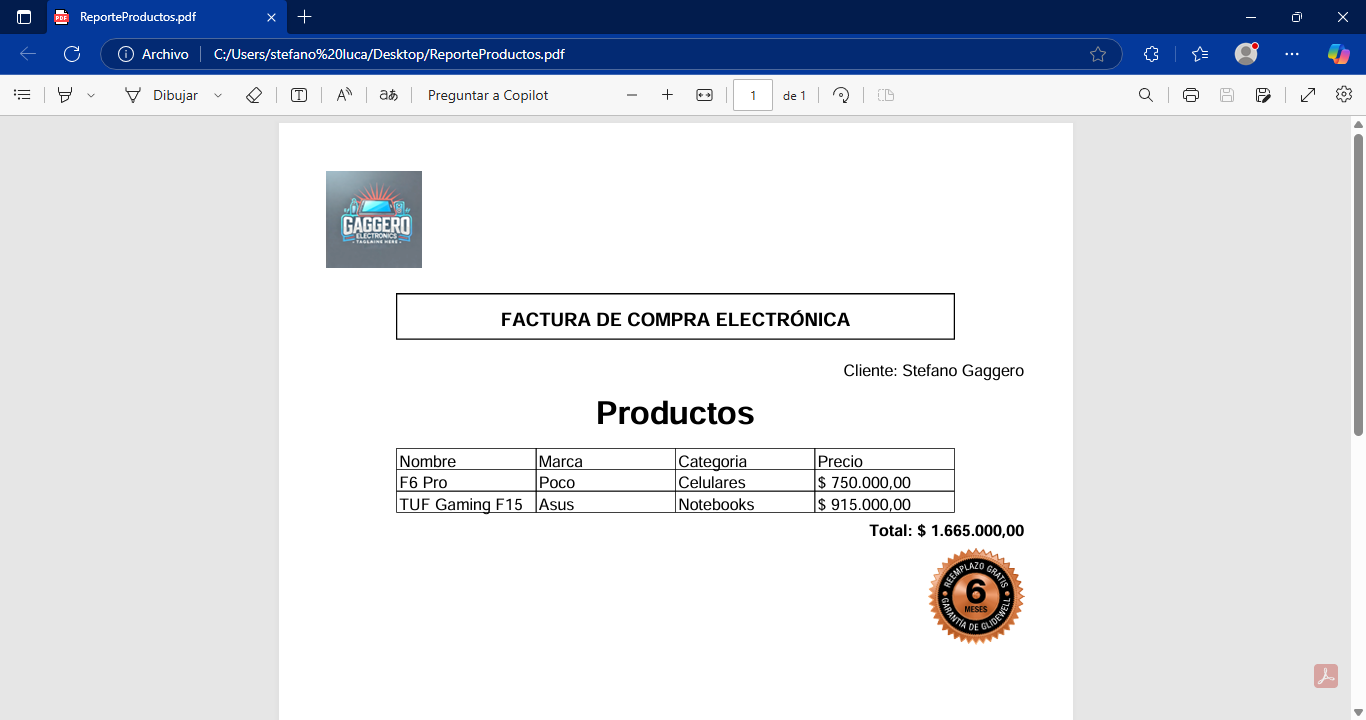
Task: Add a text box to PDF
Action: pos(299,95)
